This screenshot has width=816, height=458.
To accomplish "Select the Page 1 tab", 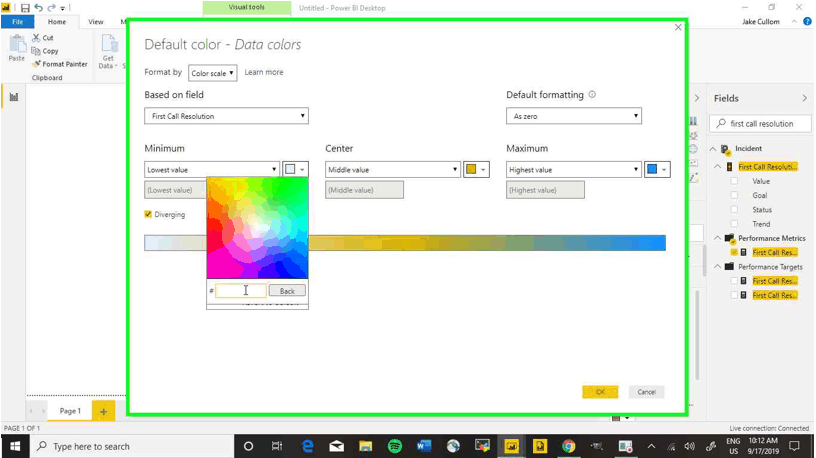I will pos(70,411).
